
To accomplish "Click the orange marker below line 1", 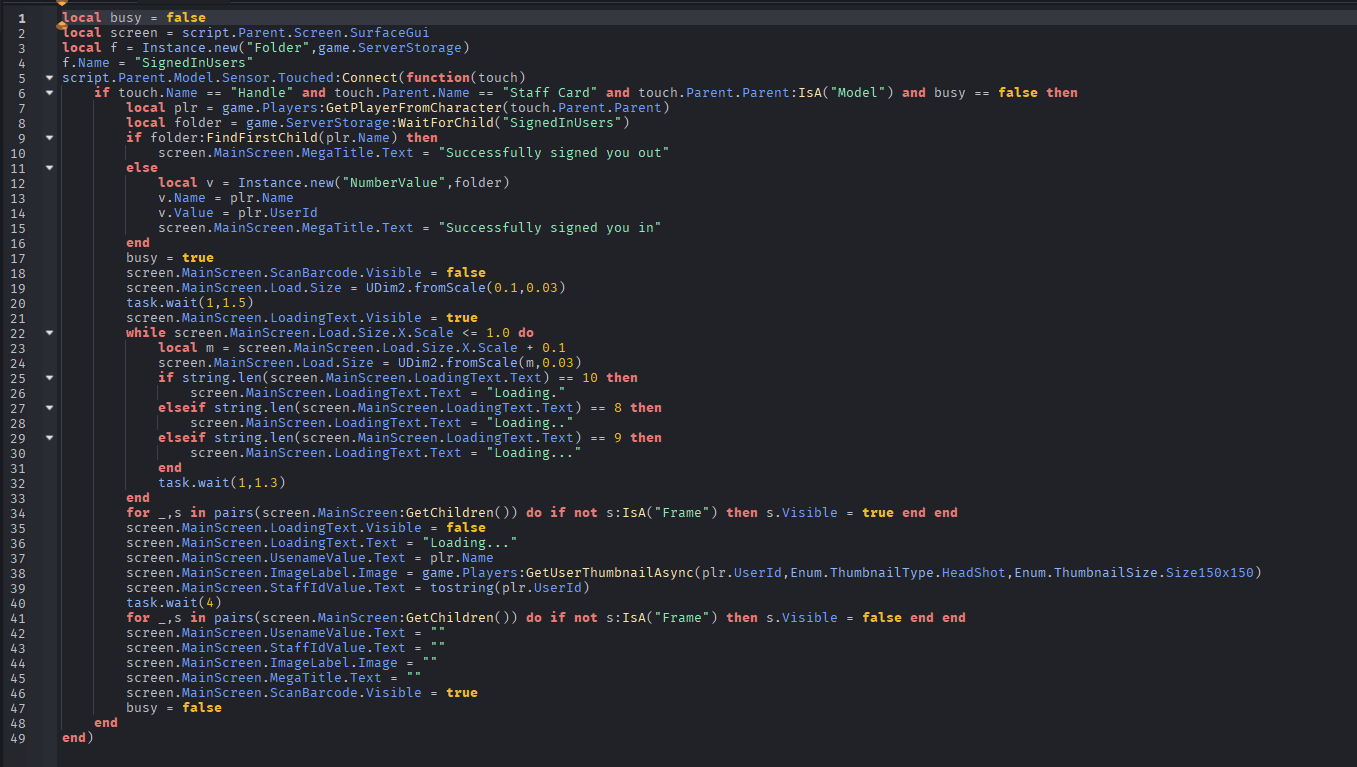I will [61, 25].
